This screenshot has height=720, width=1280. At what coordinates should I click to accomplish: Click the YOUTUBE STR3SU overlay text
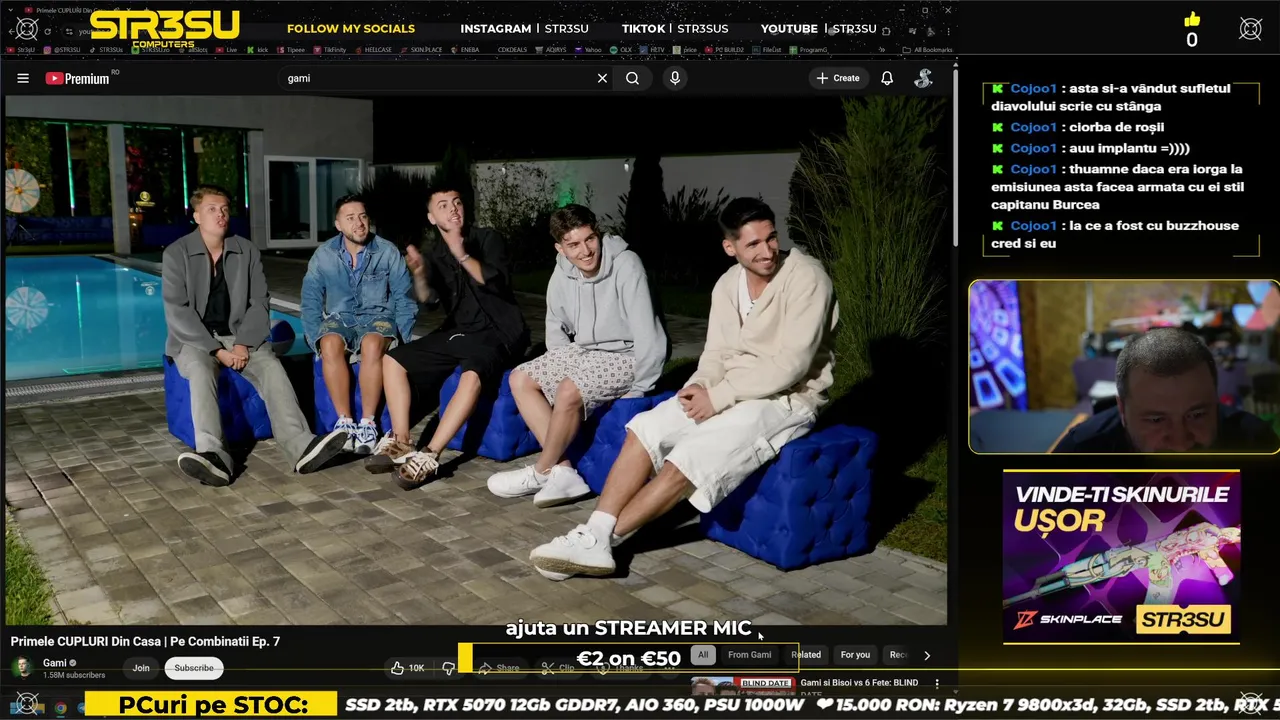click(818, 29)
